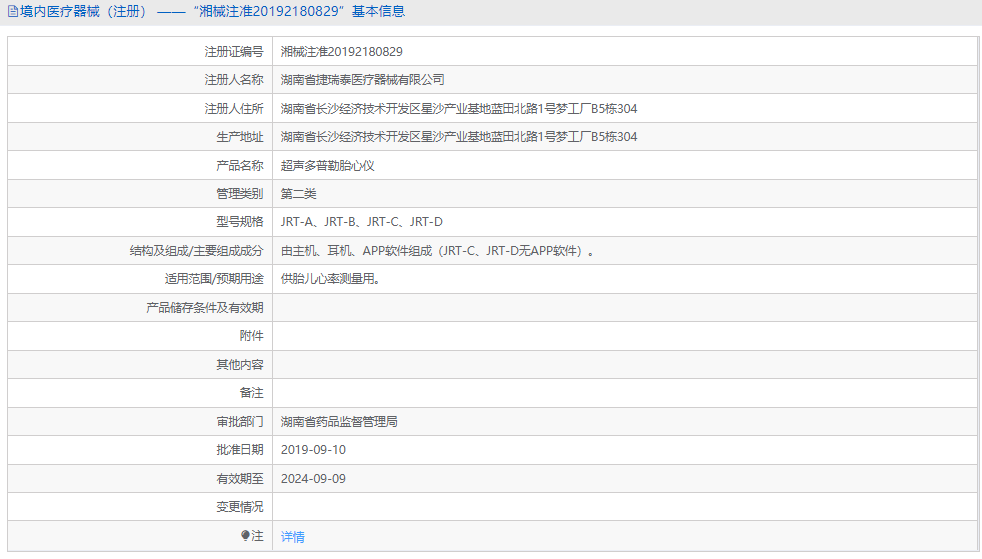Viewport: 982px width, 559px height.
Task: Click the 生产地址 label
Action: pyautogui.click(x=240, y=136)
